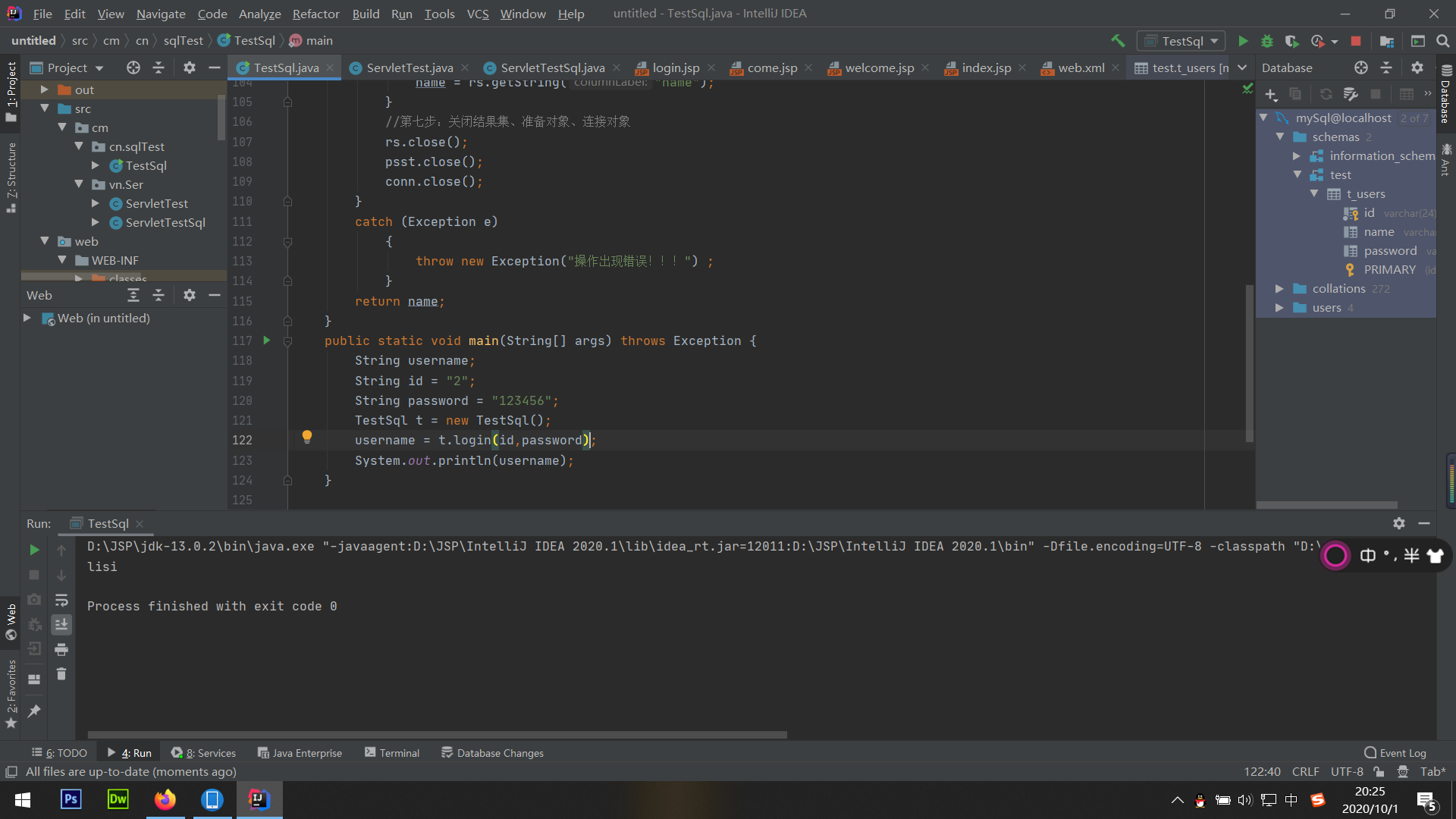1456x819 pixels.
Task: Toggle soft-wrap in Run console
Action: 61,600
